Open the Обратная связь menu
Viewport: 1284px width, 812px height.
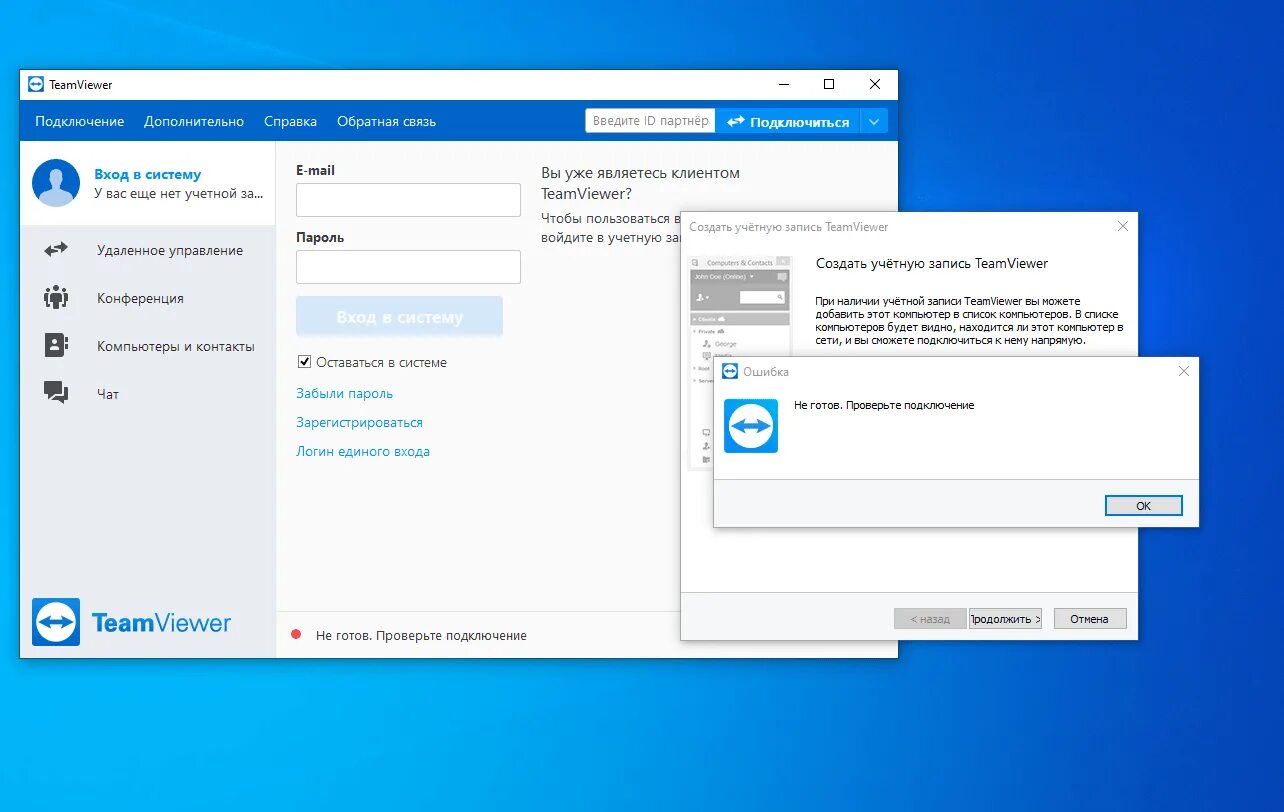(x=387, y=121)
